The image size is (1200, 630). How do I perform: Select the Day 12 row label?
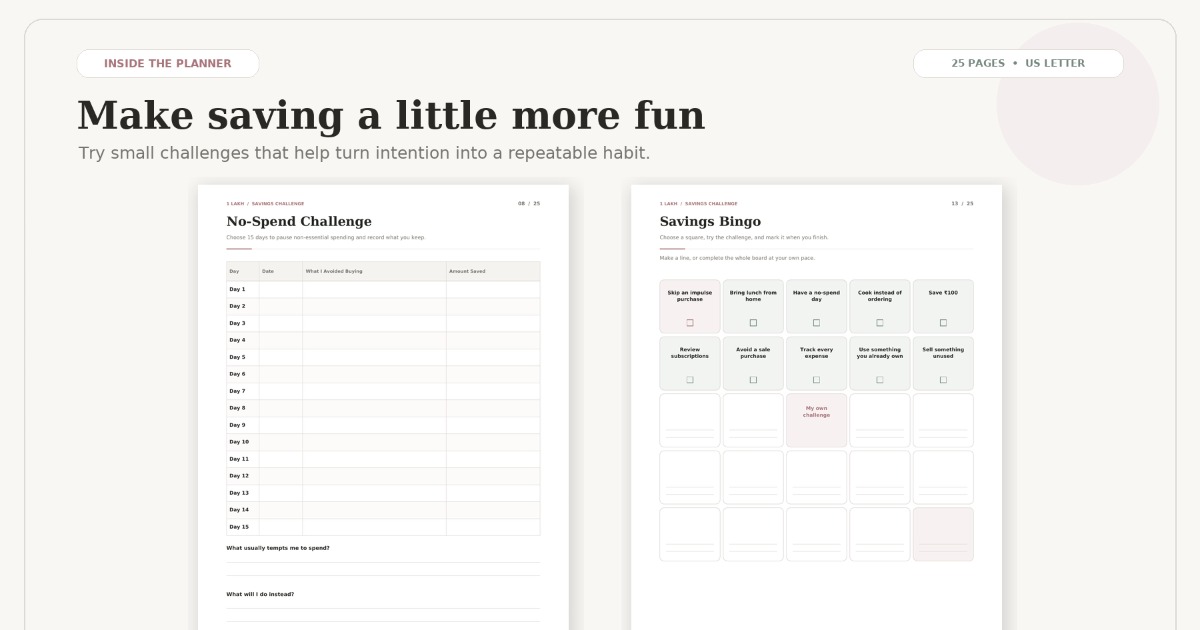coord(239,476)
